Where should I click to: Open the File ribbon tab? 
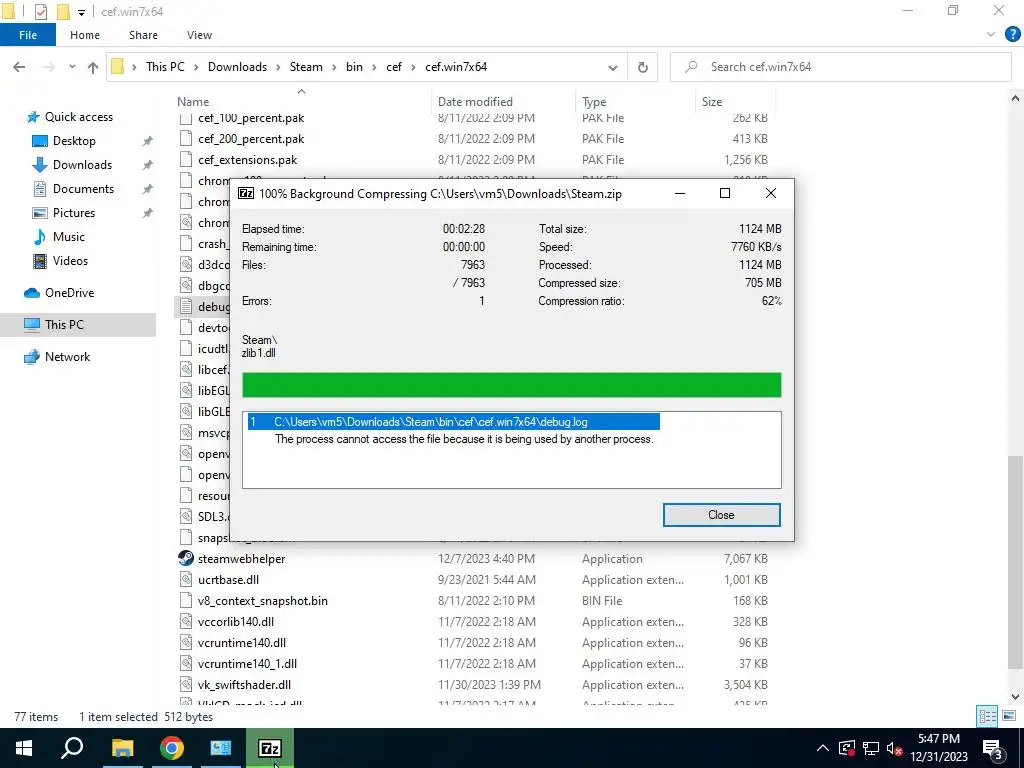[27, 35]
